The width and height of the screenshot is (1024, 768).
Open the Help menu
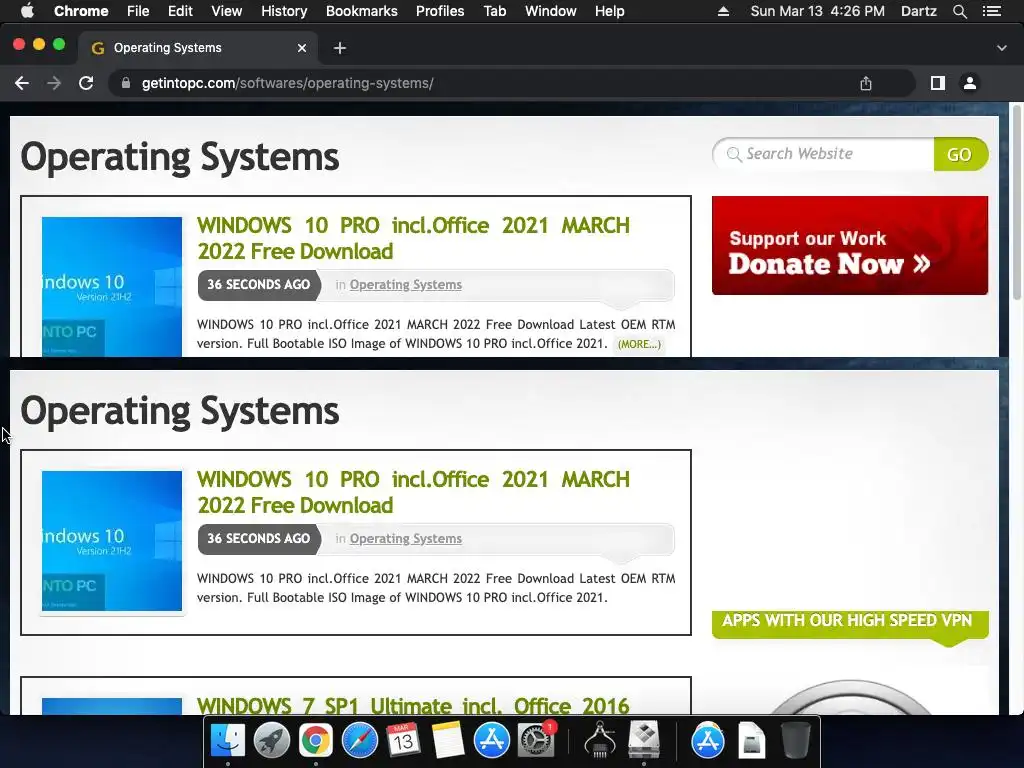[609, 11]
